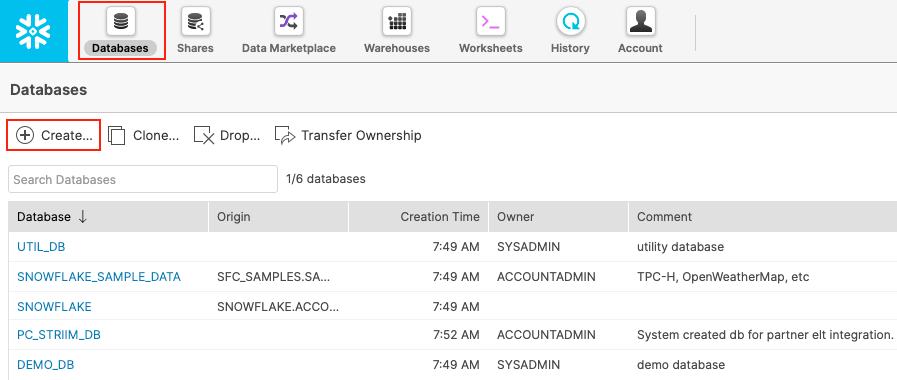Click the Clone... button text
The image size is (897, 380).
pos(156,136)
